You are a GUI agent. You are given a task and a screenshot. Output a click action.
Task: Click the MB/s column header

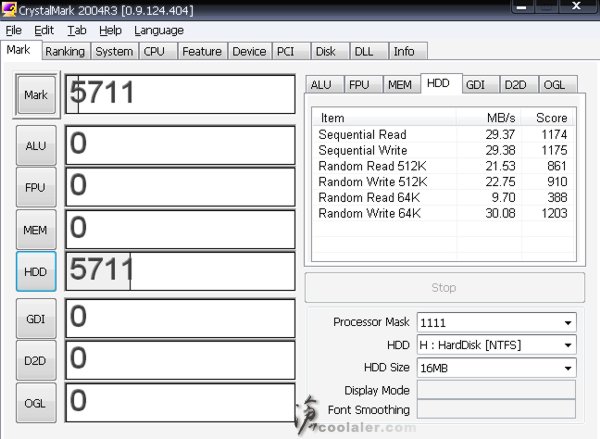click(x=489, y=118)
